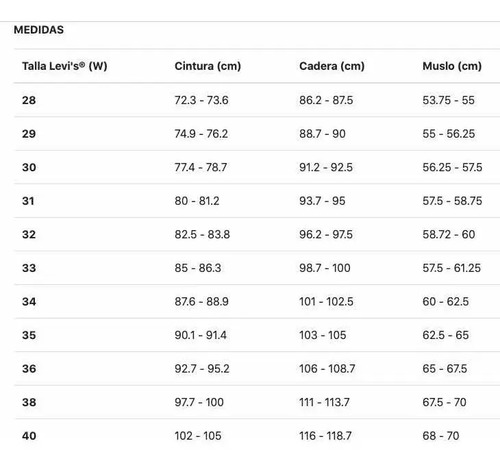Select size 31 row label
The height and width of the screenshot is (463, 500).
point(28,201)
